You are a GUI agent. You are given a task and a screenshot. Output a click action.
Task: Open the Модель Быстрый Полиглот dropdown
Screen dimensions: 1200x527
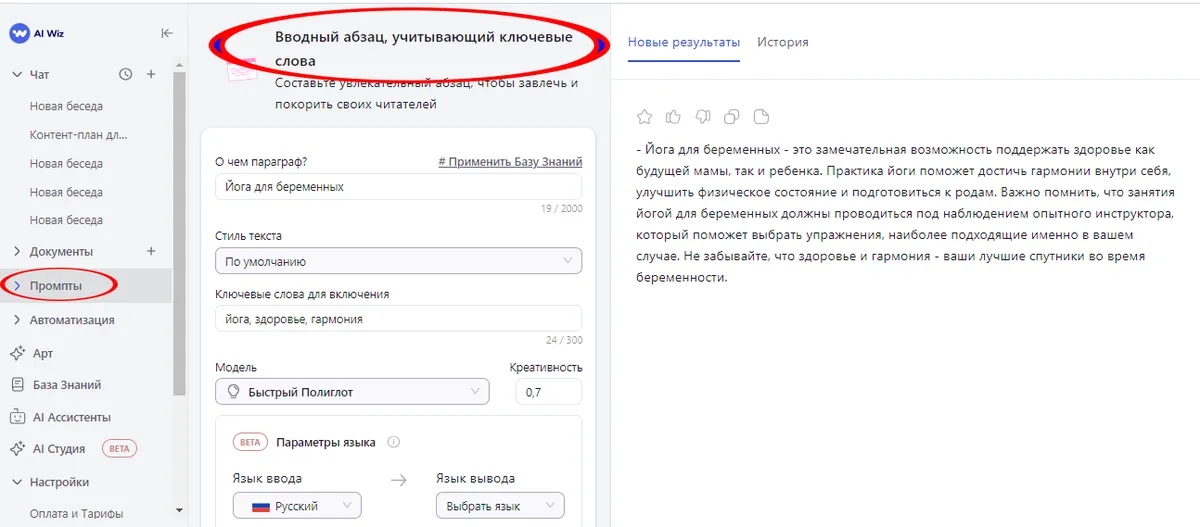click(352, 392)
